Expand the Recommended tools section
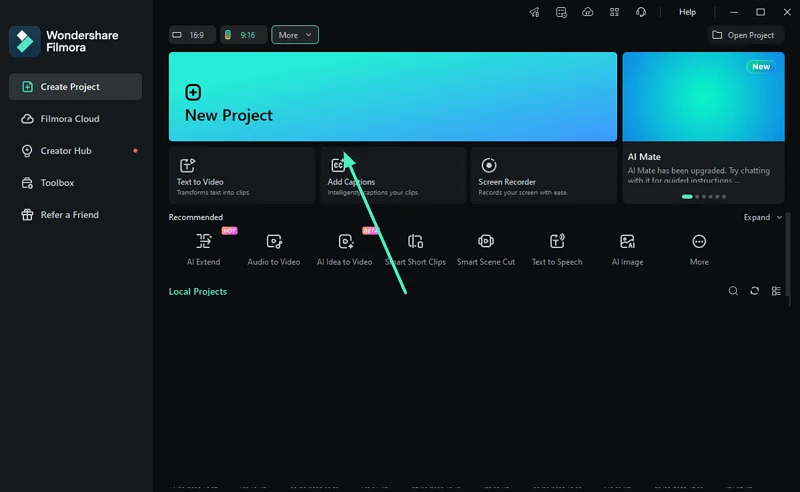This screenshot has height=492, width=800. coord(763,217)
